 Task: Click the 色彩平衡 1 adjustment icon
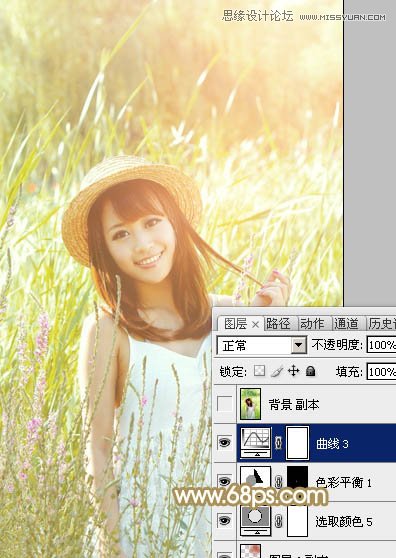pos(256,480)
